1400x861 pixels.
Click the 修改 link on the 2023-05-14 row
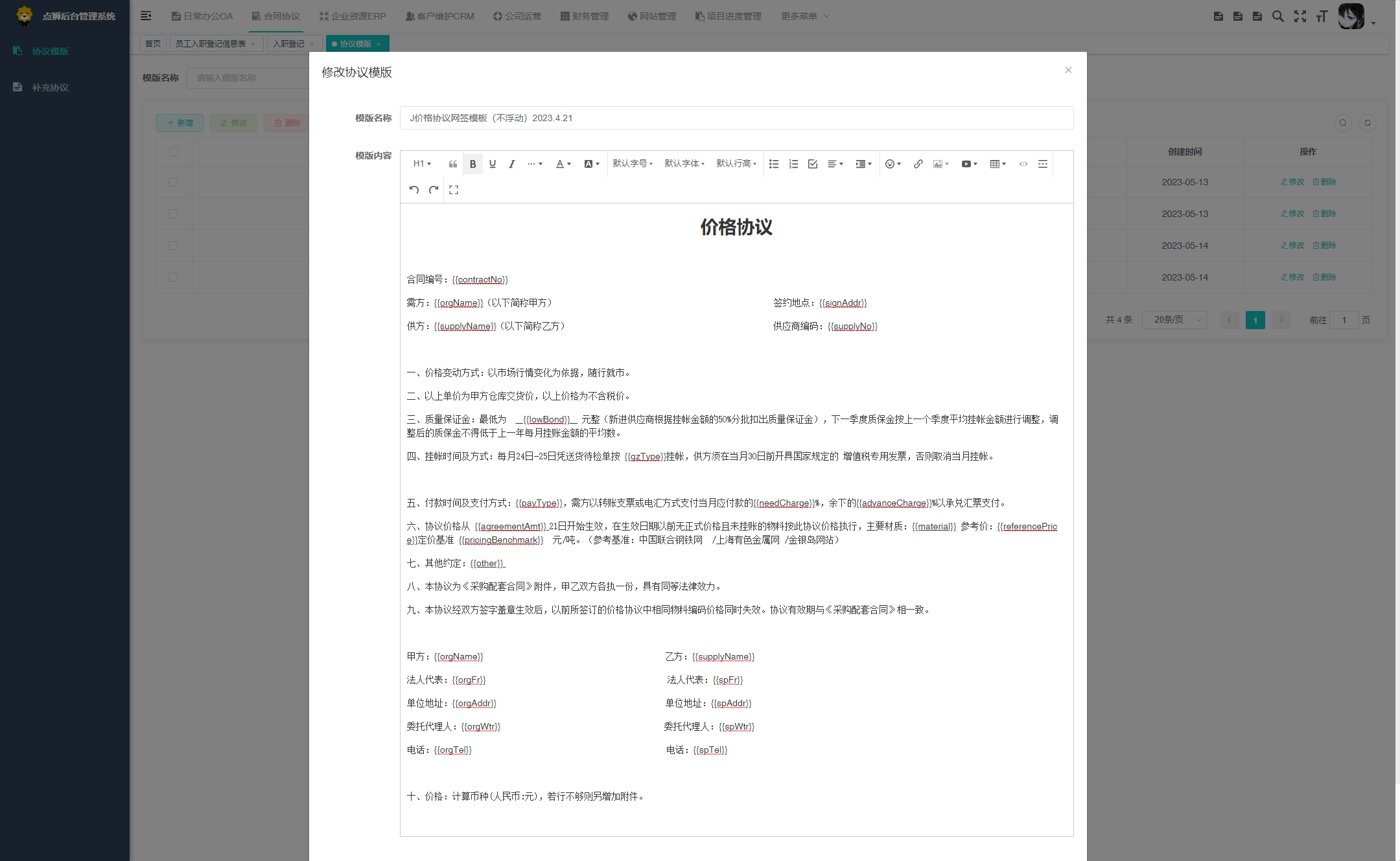coord(1291,245)
